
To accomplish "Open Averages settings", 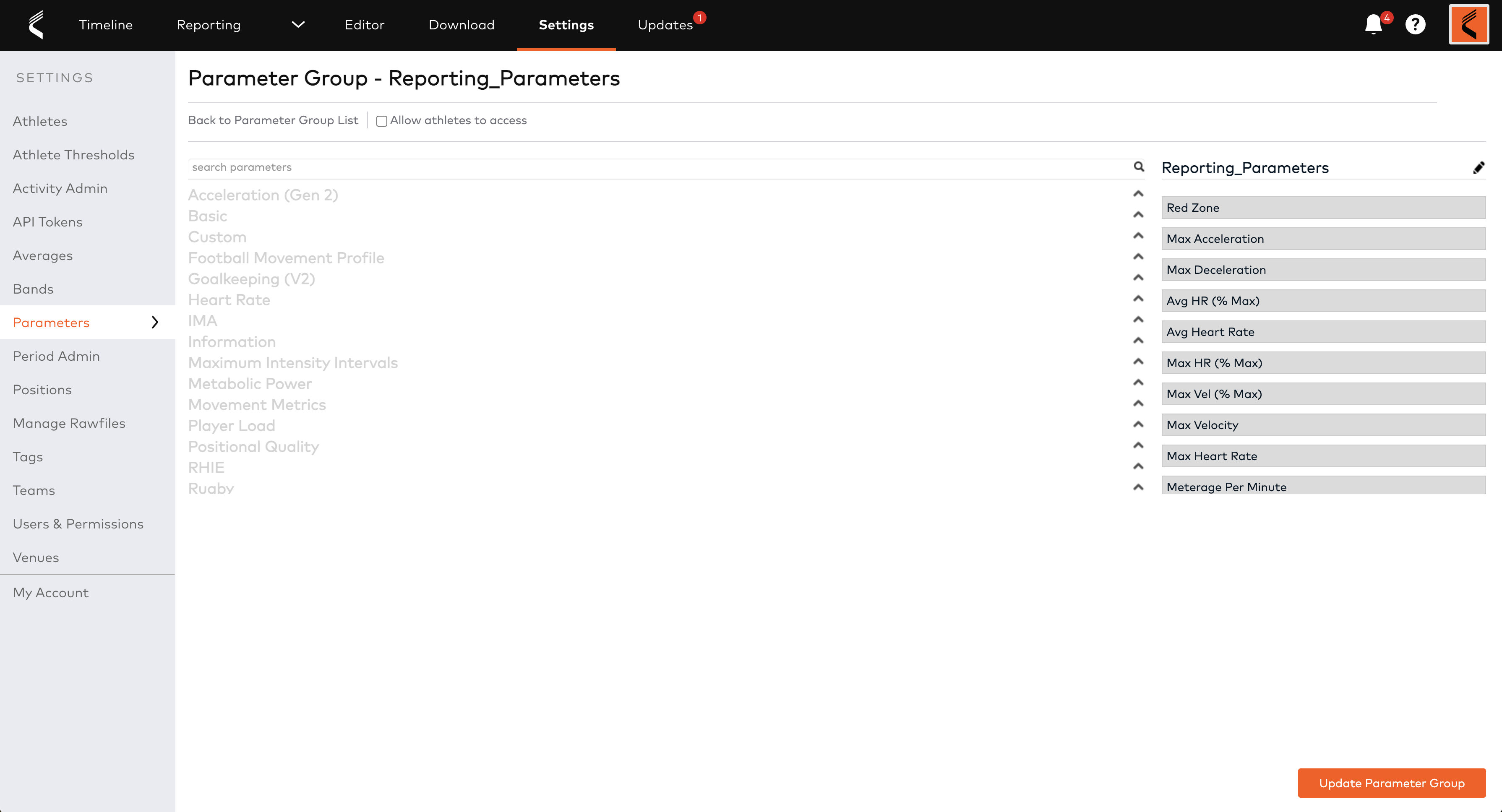I will click(42, 255).
